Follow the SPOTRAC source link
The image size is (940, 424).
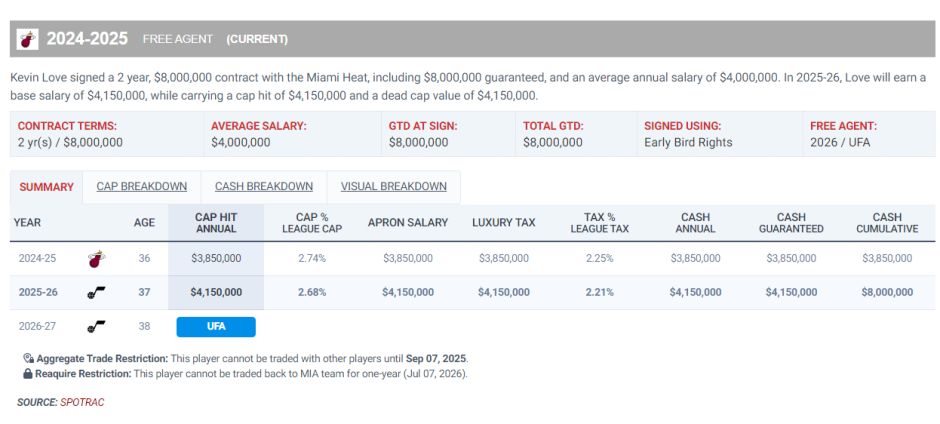(x=82, y=402)
